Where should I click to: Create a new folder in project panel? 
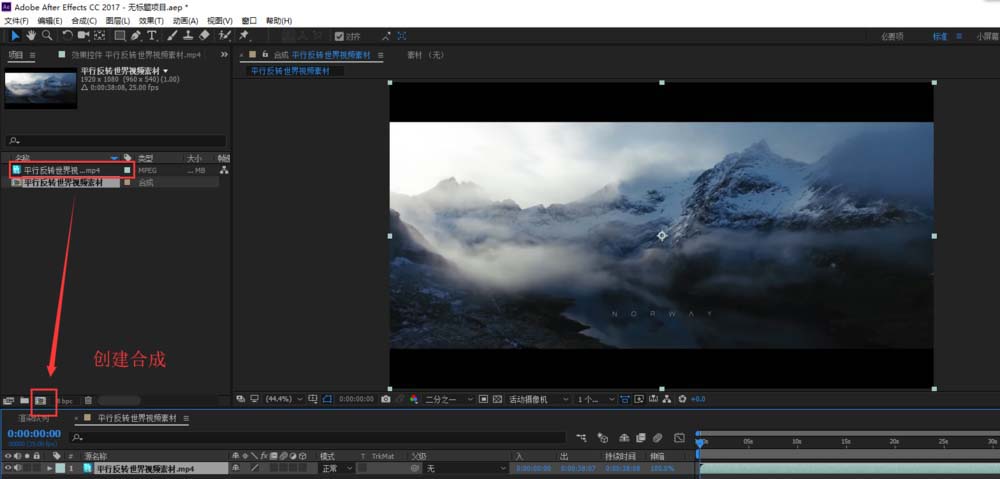[x=24, y=401]
